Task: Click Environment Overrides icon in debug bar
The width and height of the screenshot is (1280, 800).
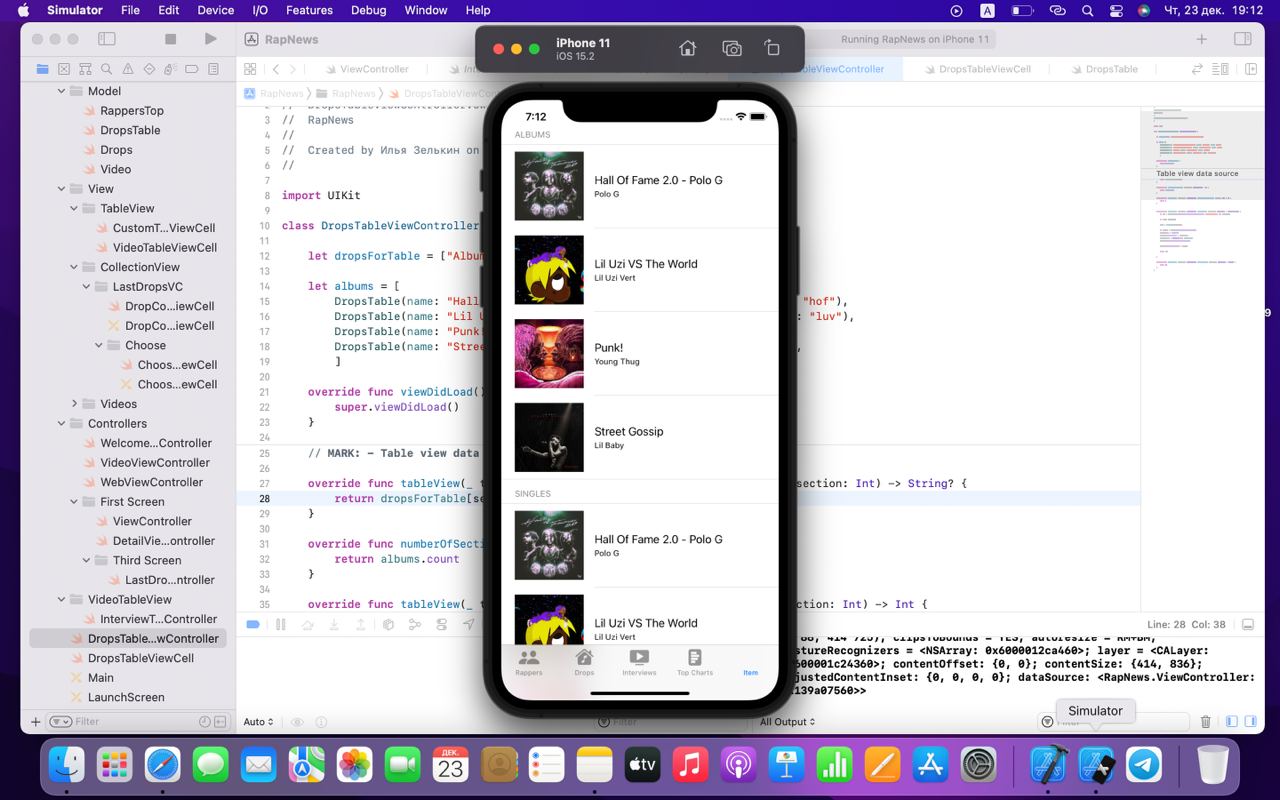Action: coord(441,624)
